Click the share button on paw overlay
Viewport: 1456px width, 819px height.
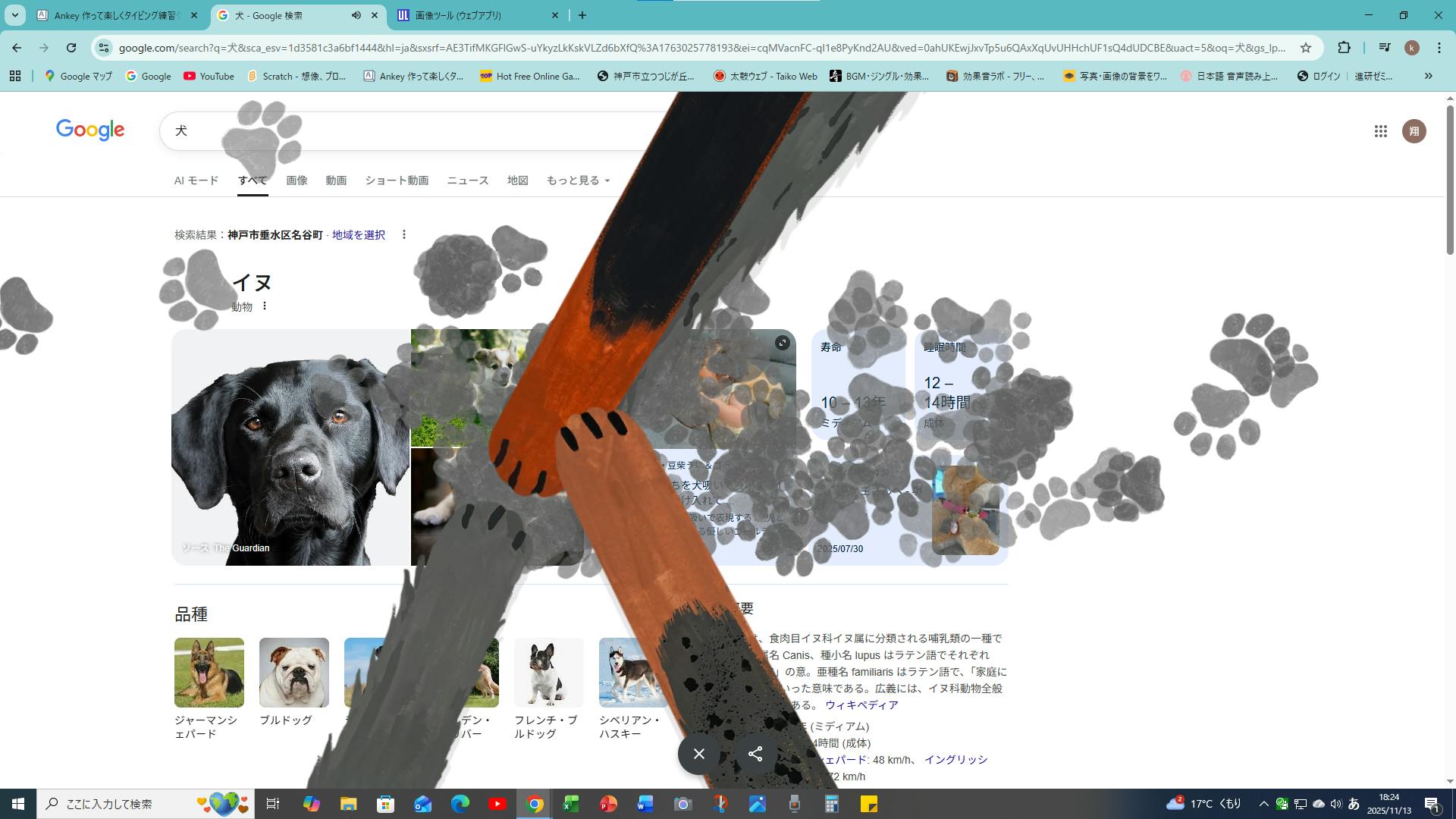pos(755,754)
